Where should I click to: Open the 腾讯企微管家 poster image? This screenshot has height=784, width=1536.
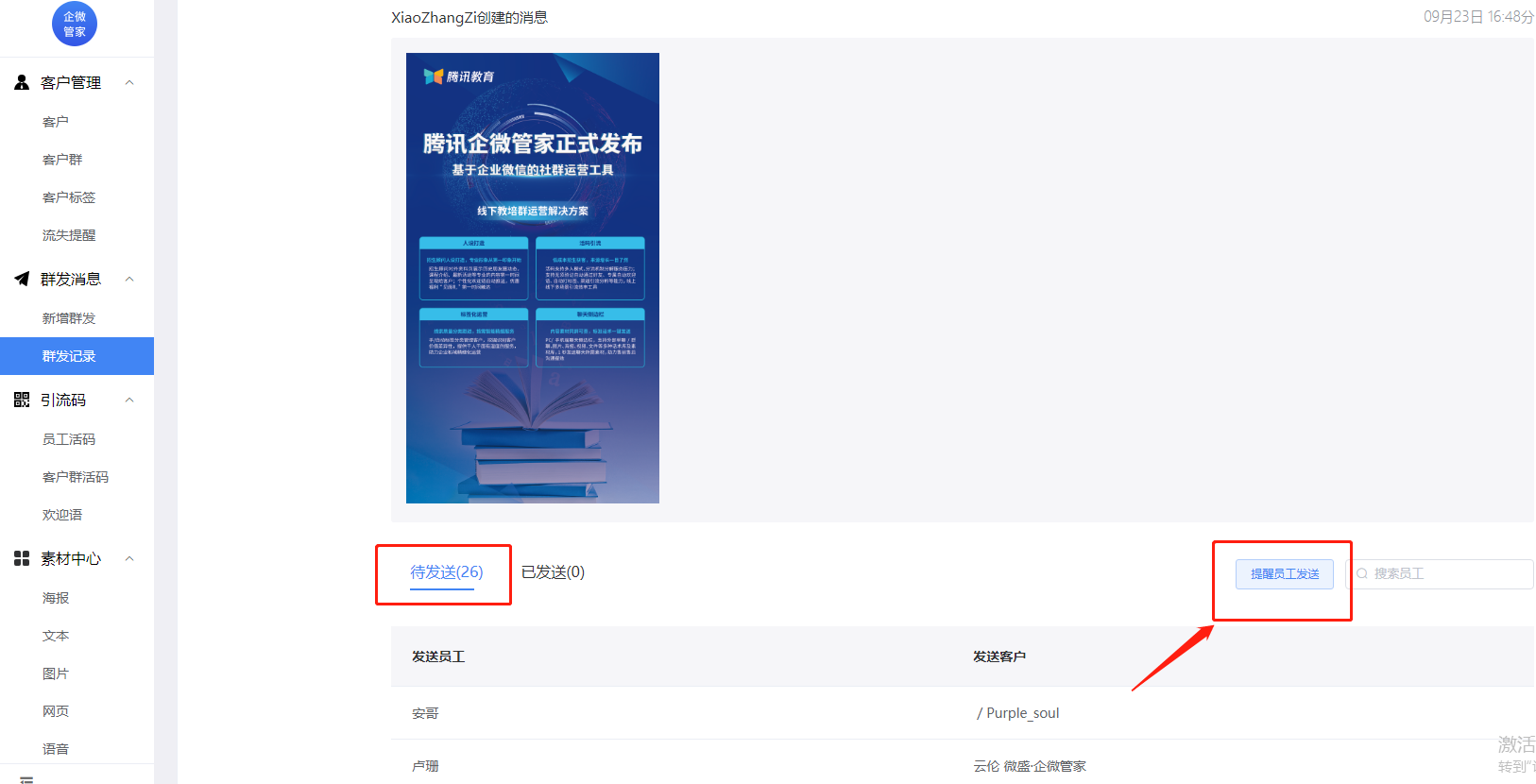533,278
